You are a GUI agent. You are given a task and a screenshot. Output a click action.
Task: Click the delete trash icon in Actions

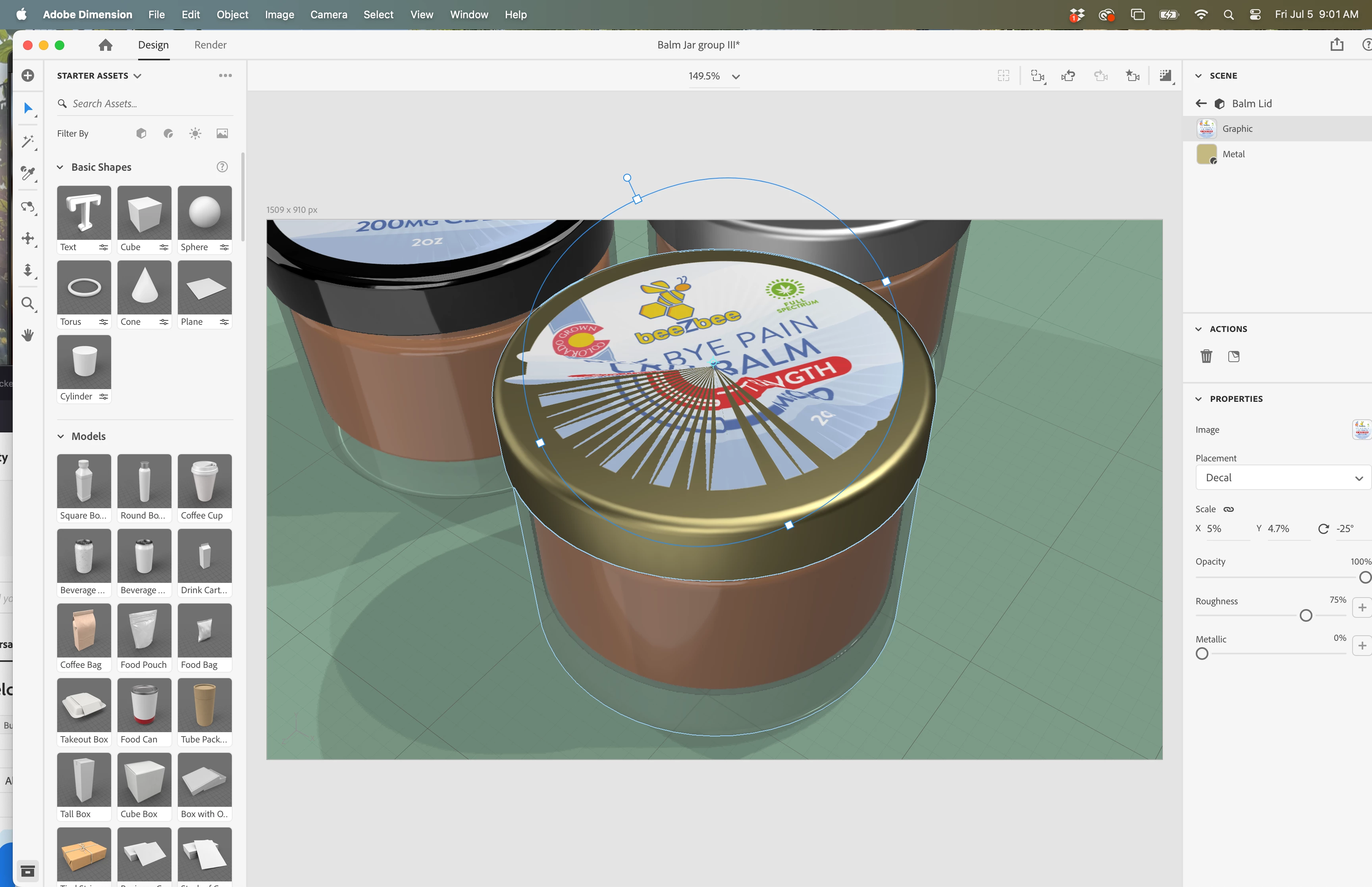pyautogui.click(x=1206, y=357)
